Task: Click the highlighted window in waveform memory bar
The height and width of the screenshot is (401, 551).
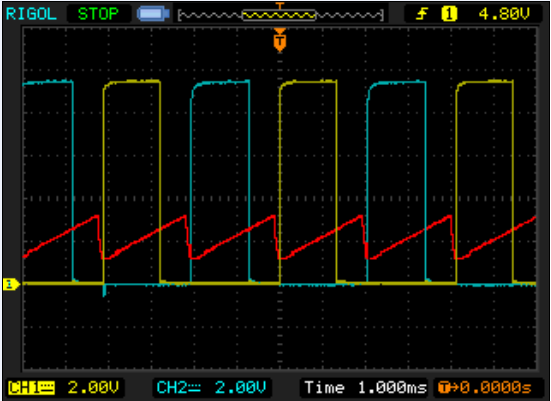Action: coord(279,15)
